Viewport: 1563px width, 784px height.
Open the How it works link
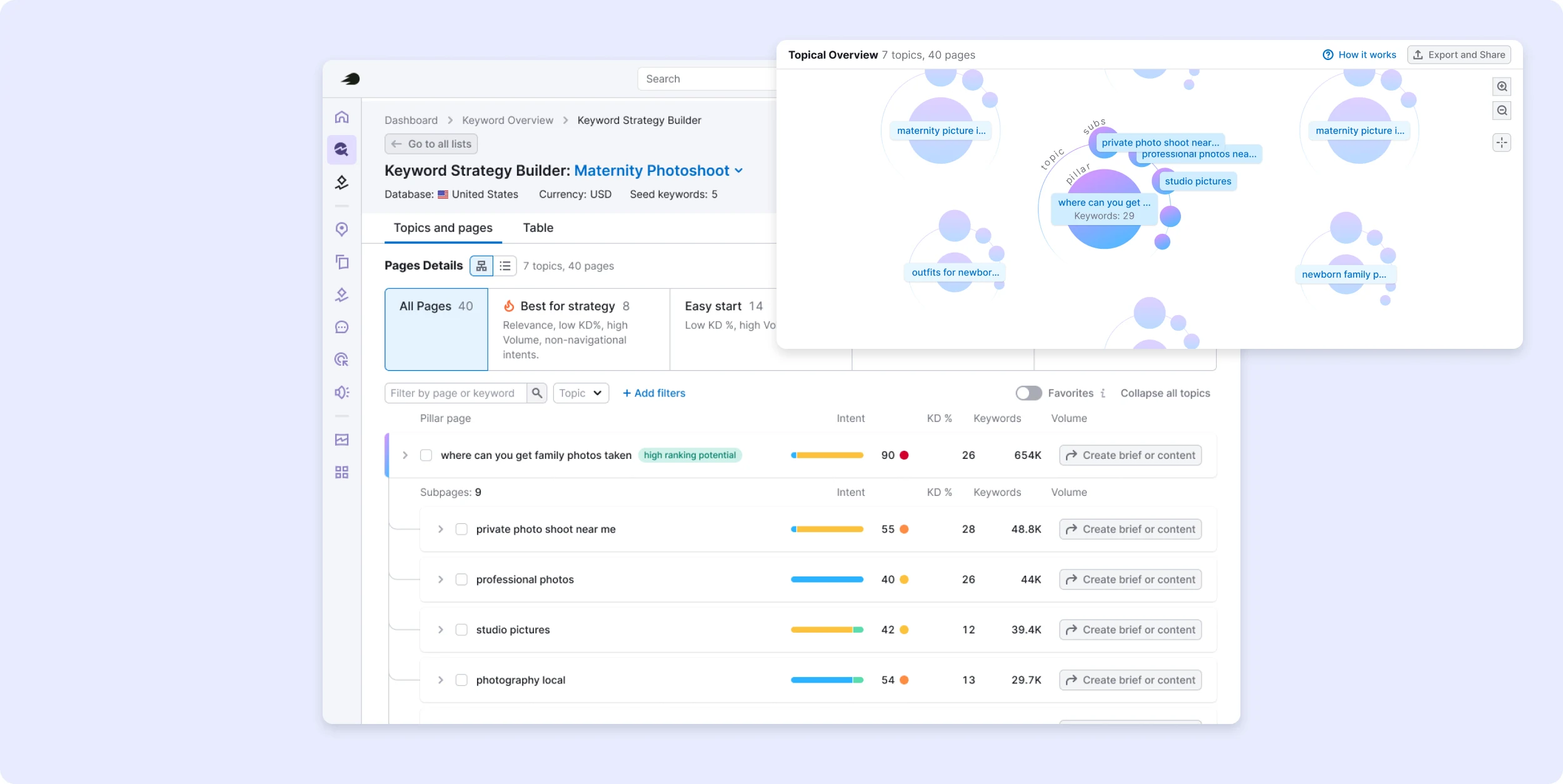(x=1359, y=55)
